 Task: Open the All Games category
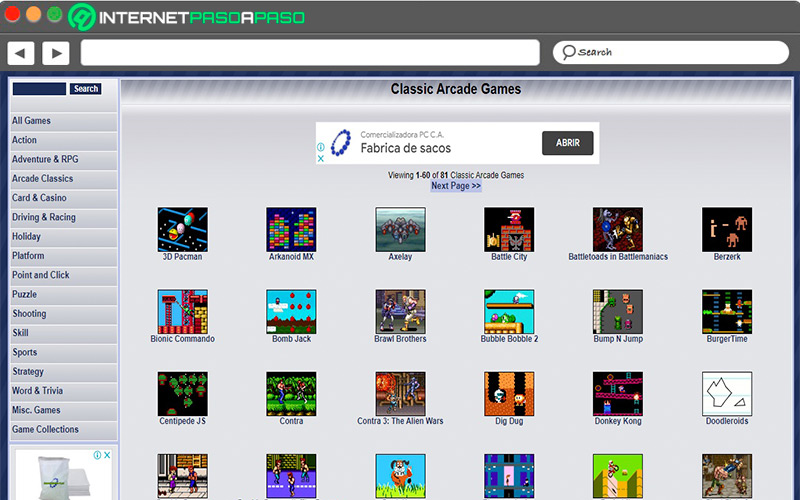64,121
